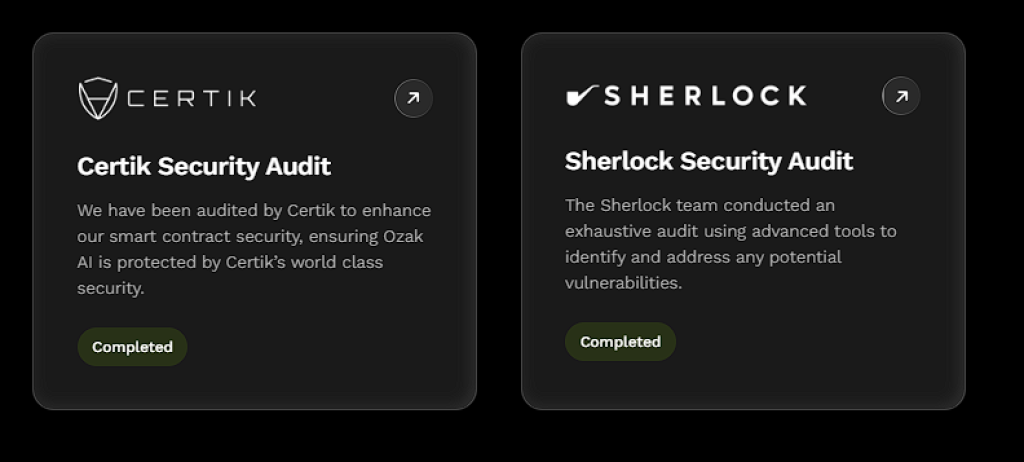Click the 'vulnerabilities.' line in Sherlock description

623,283
